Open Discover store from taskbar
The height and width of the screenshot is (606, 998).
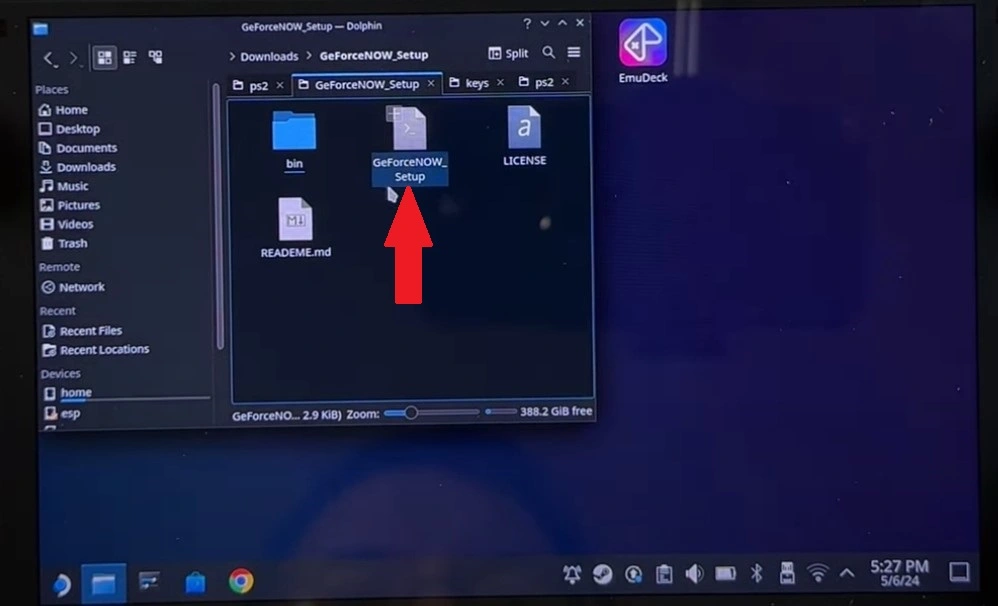tap(195, 582)
